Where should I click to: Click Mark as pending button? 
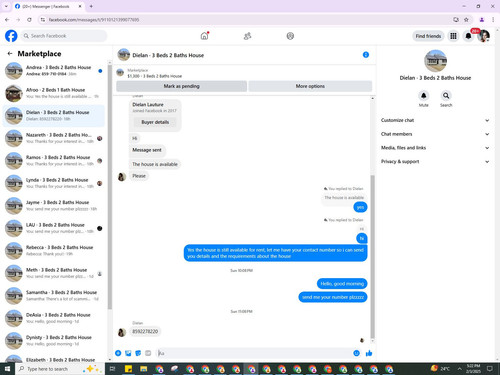182,86
